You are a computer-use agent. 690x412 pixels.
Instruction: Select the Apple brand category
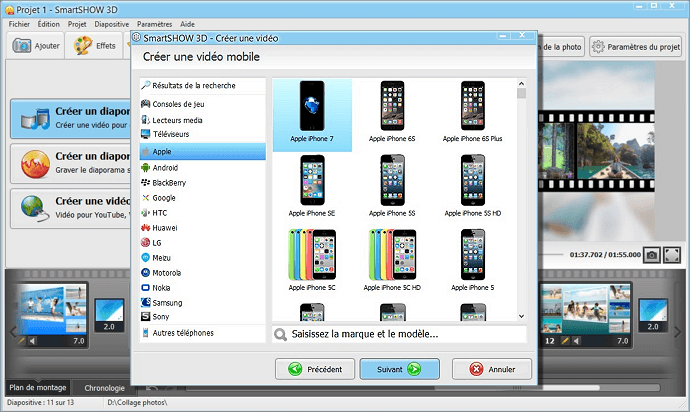pyautogui.click(x=203, y=151)
